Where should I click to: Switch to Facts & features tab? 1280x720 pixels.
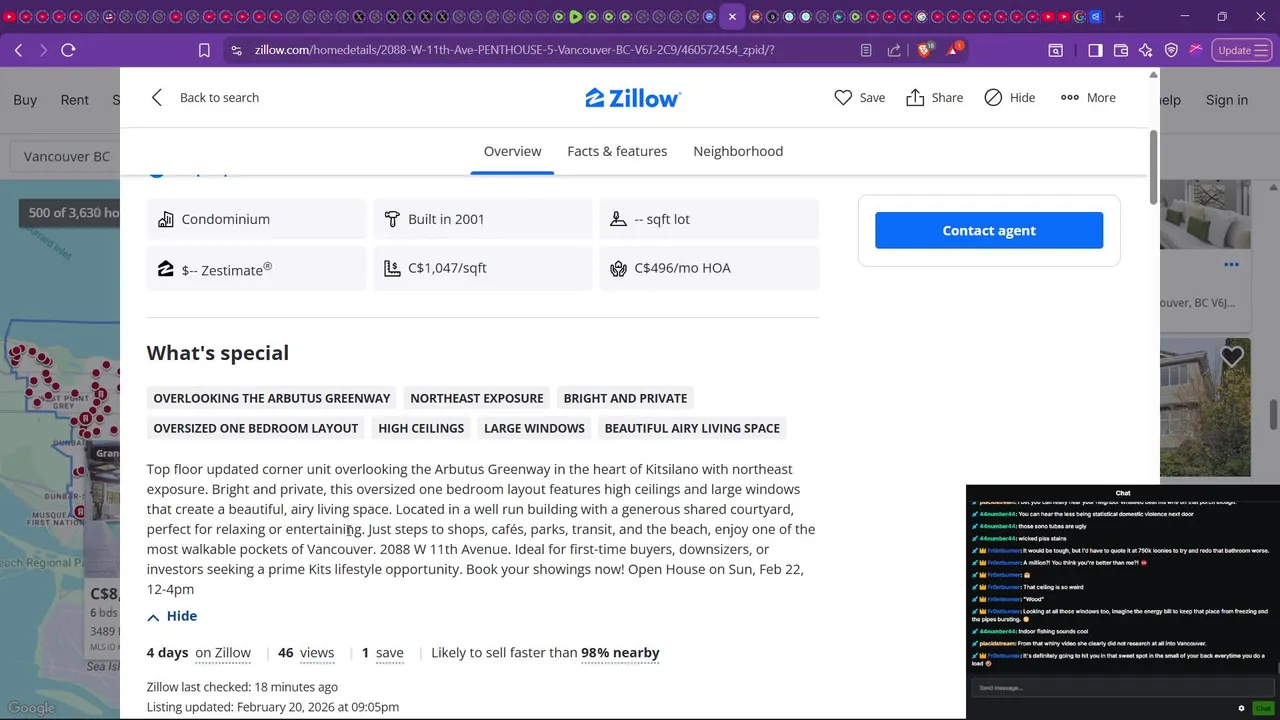[x=617, y=151]
